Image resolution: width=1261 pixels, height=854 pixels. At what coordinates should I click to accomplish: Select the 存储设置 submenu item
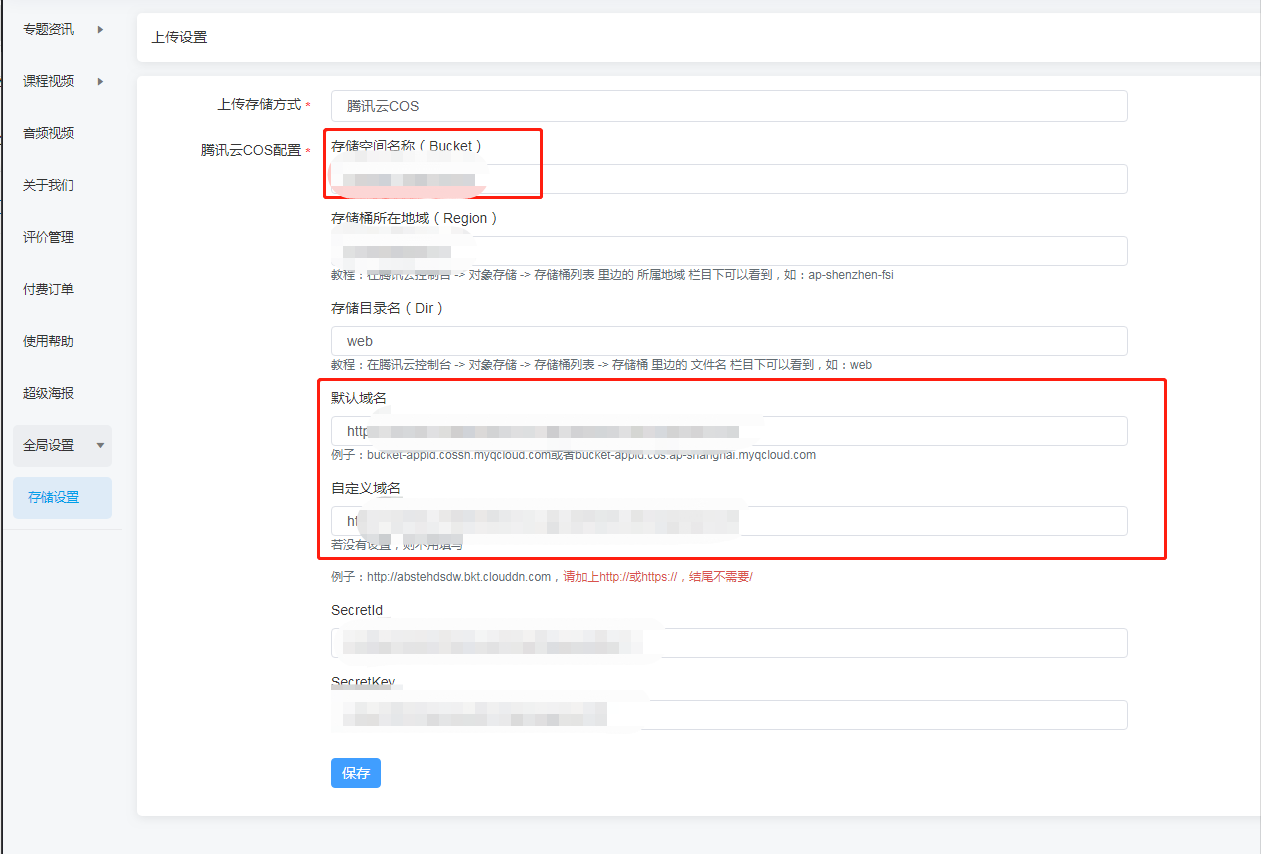click(62, 498)
